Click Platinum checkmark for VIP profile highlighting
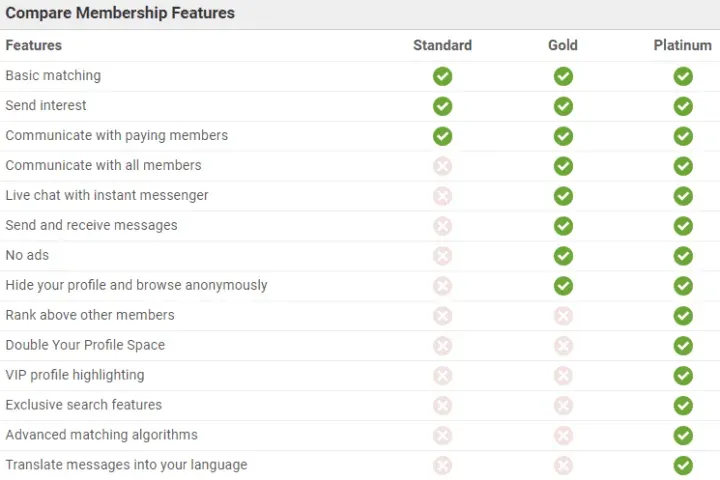Screen dimensions: 720x480 coord(683,376)
